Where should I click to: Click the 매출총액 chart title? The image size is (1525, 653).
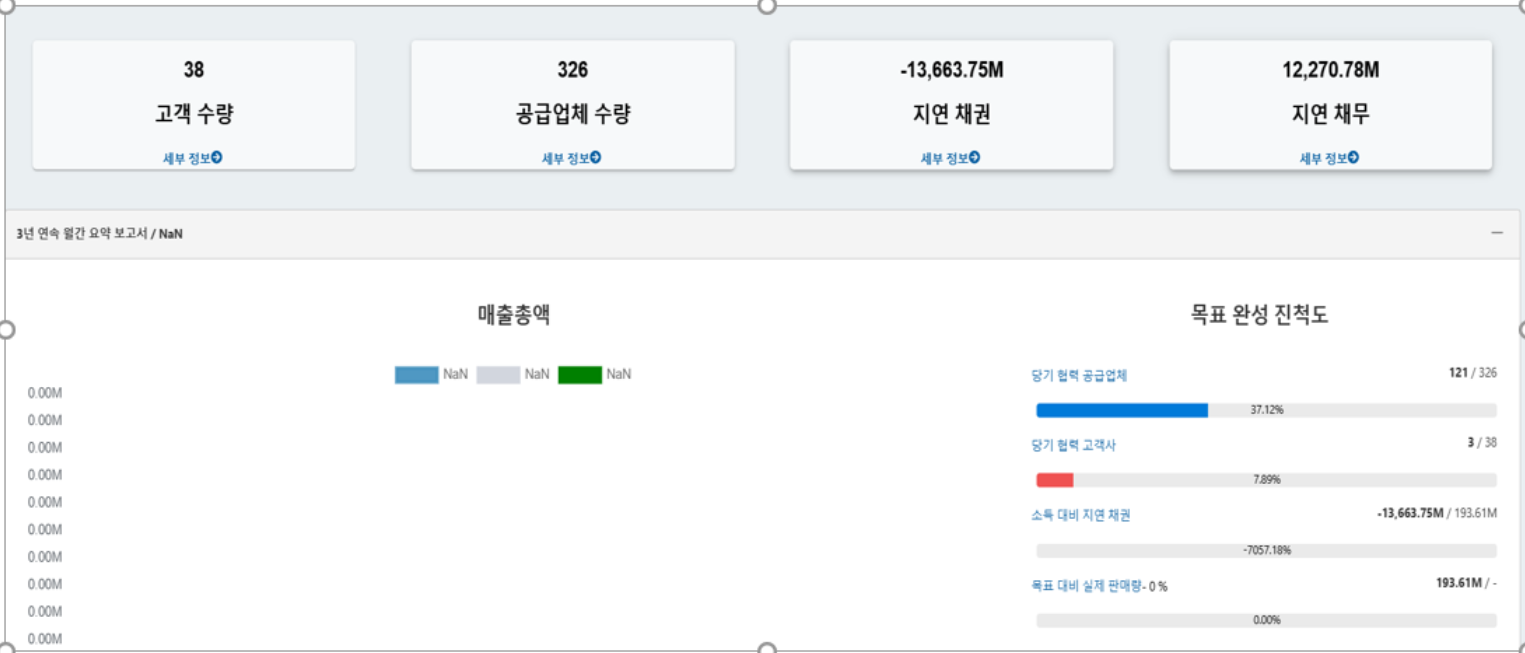tap(513, 316)
